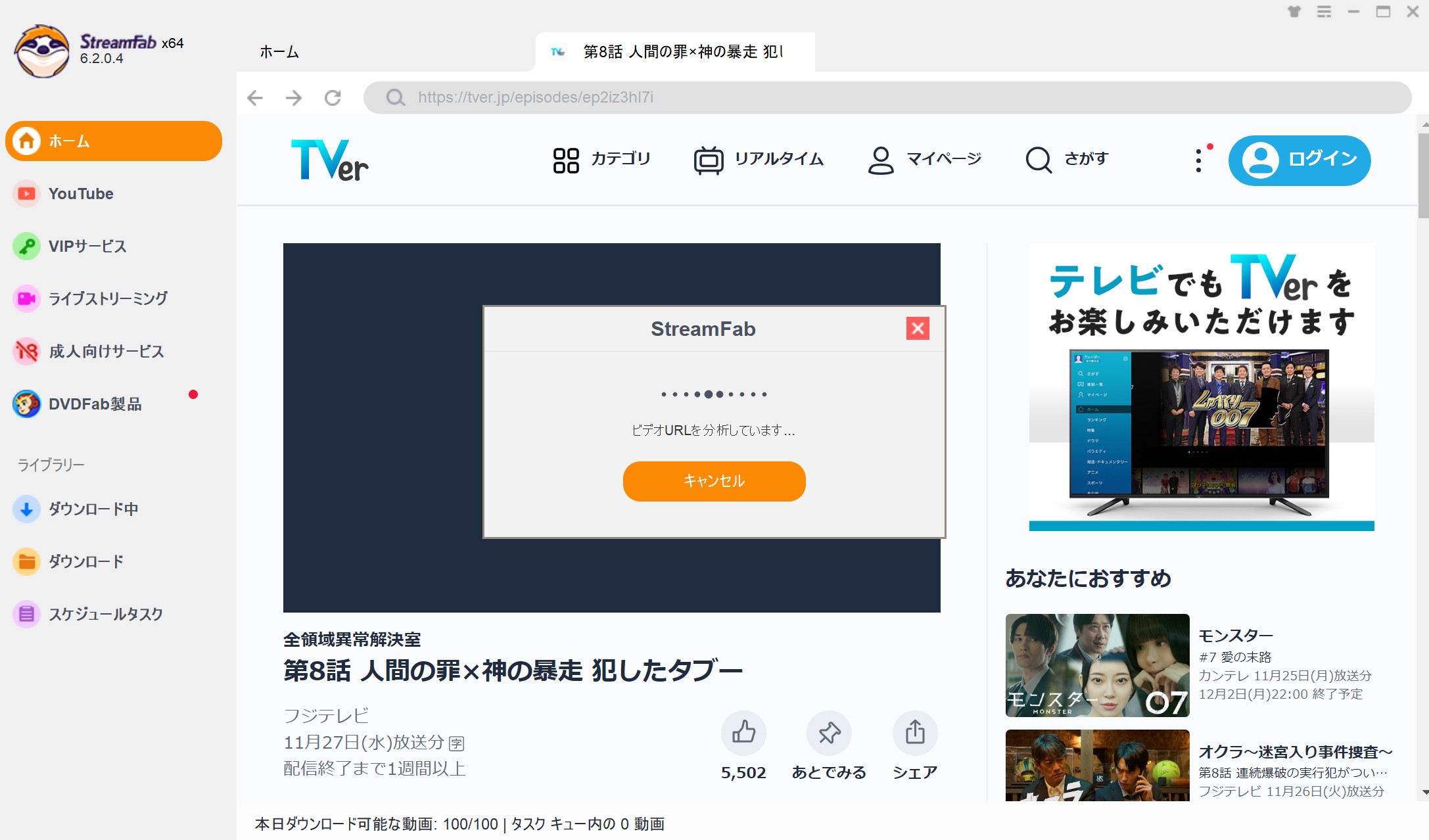
Task: Click オクラ〜迷宮入り事件捜査〜 title
Action: point(1296,751)
